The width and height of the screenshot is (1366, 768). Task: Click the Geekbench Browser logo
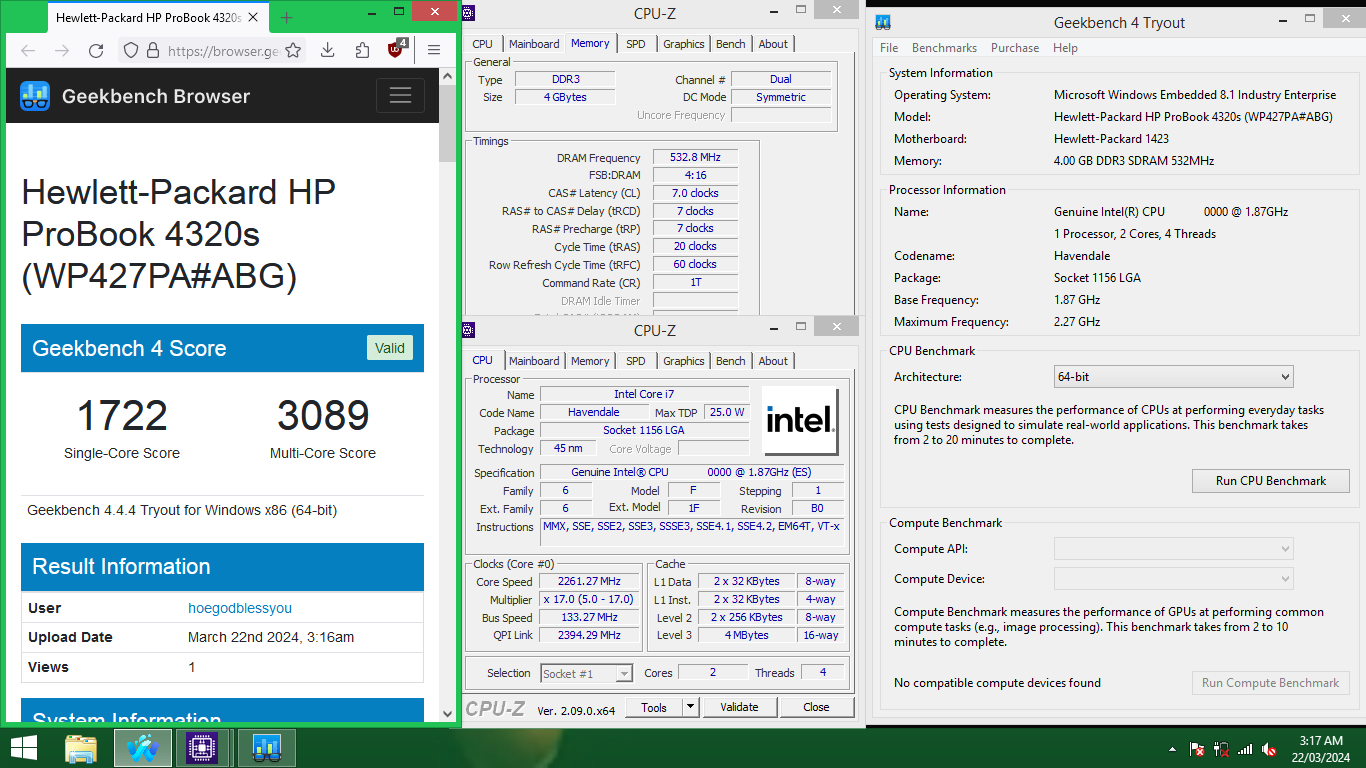(35, 96)
